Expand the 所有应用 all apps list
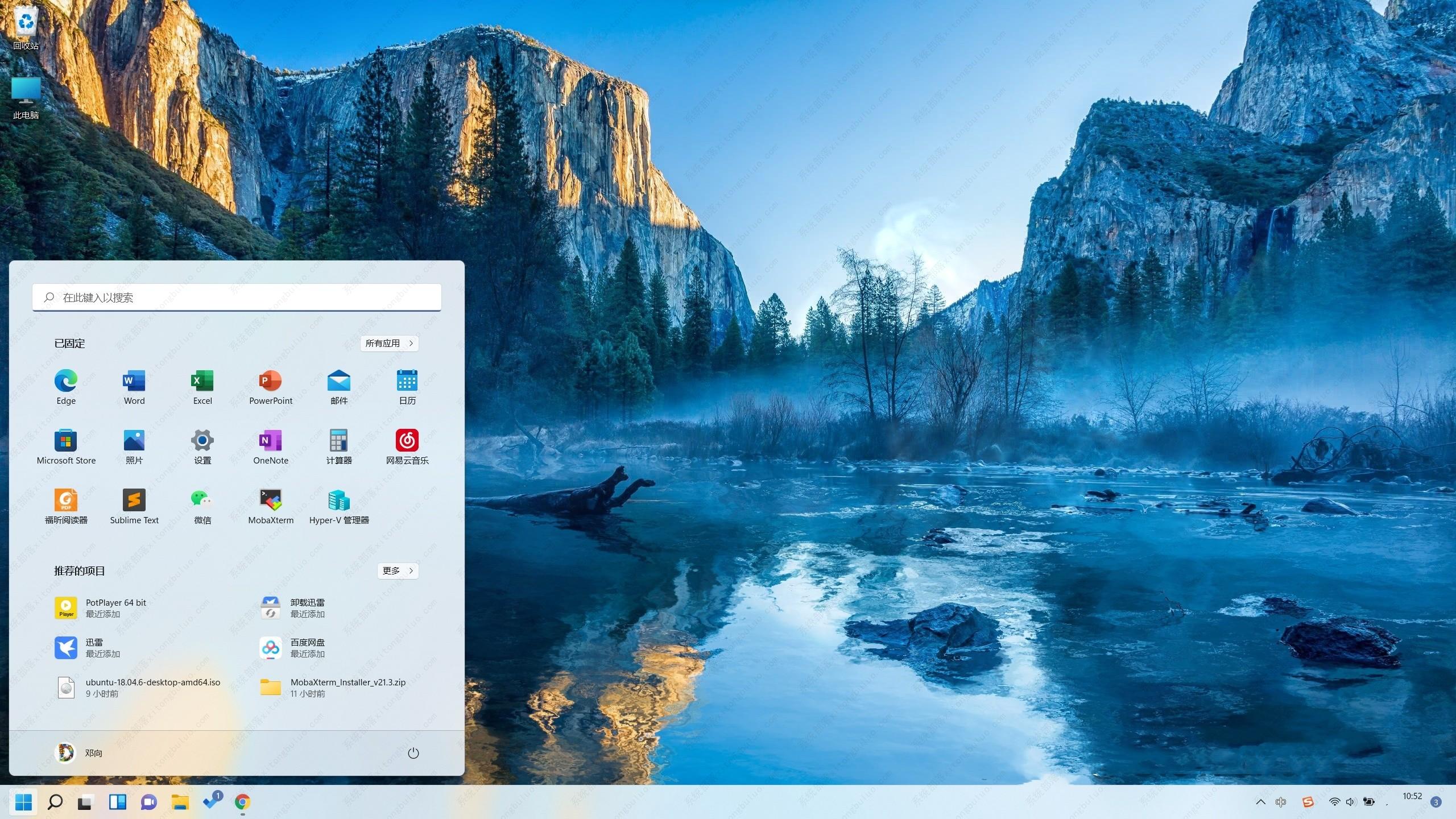Image resolution: width=1456 pixels, height=819 pixels. 390,344
